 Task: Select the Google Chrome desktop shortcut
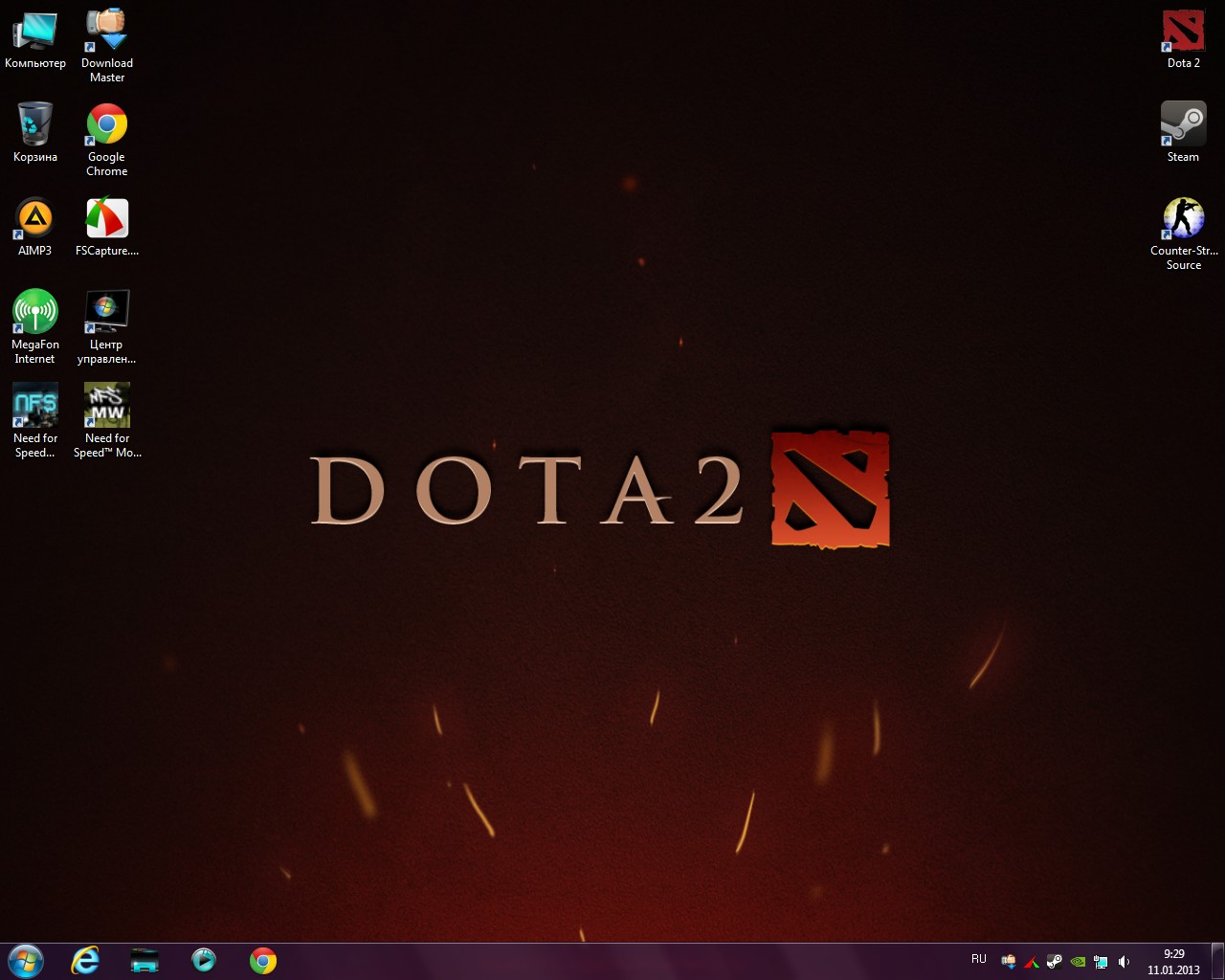tap(107, 140)
